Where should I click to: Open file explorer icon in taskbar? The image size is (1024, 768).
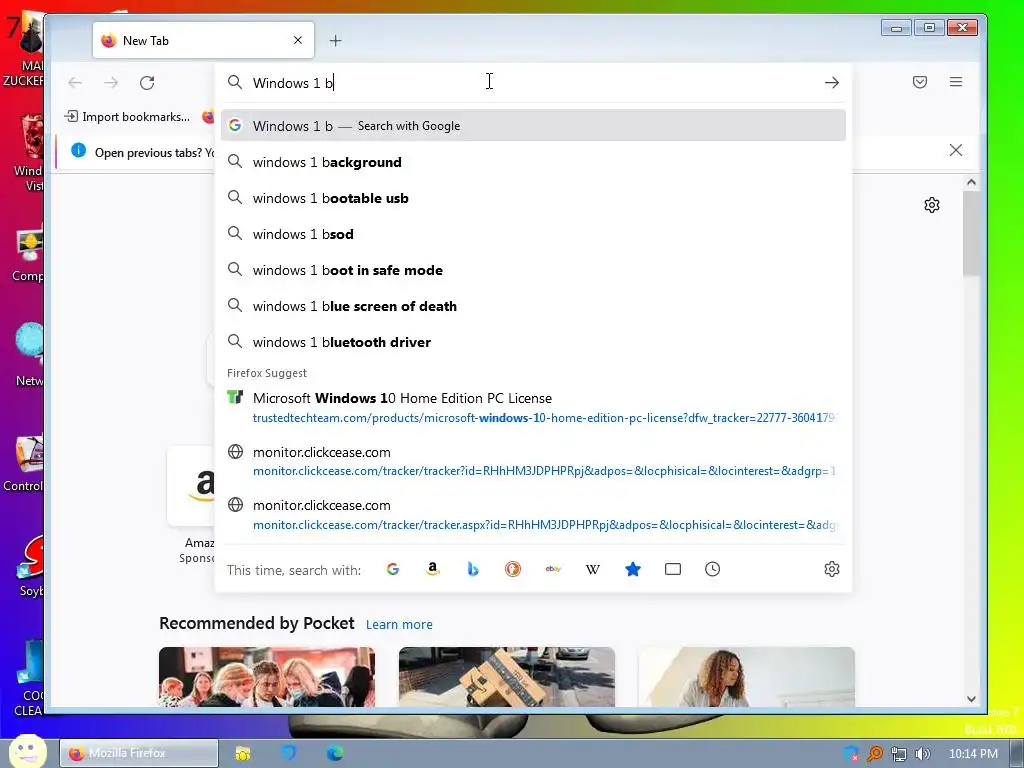(x=243, y=753)
